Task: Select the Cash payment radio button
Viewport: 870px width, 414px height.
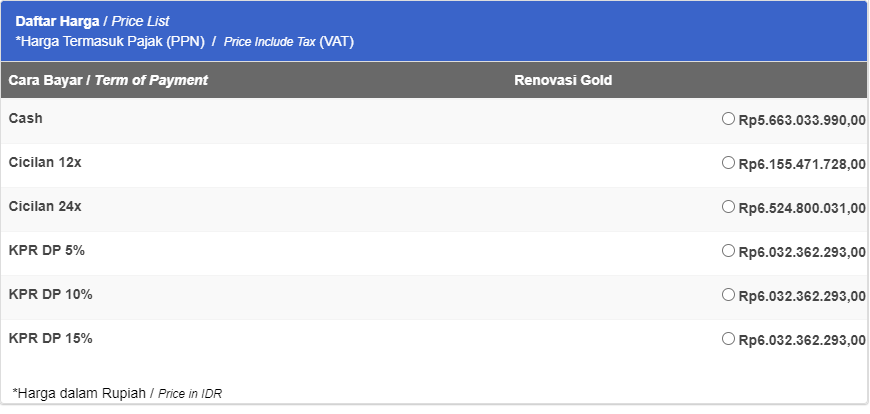Action: [x=728, y=119]
